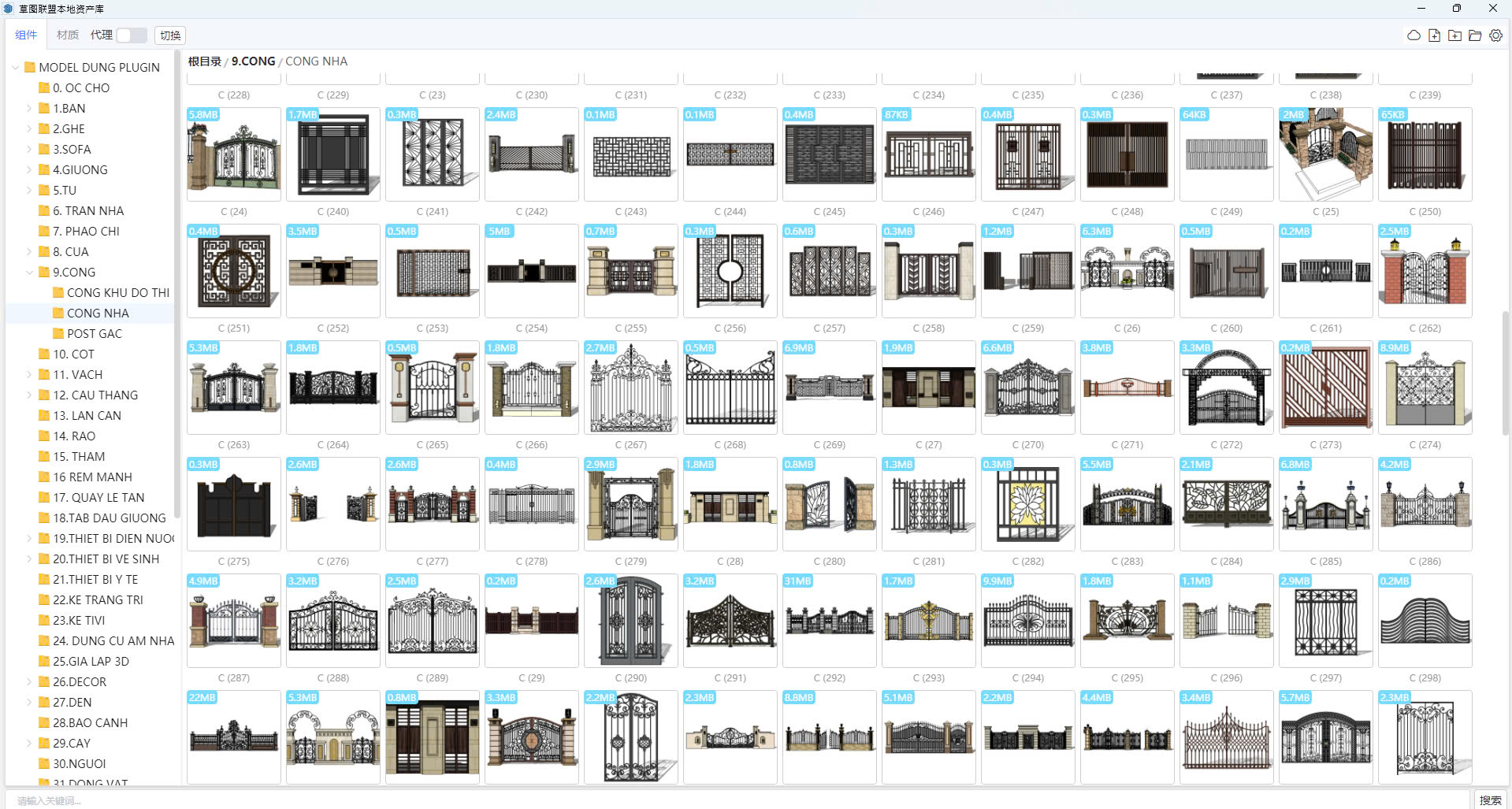Click the folder icon beside 13. LAN CAN
The height and width of the screenshot is (809, 1512).
44,415
